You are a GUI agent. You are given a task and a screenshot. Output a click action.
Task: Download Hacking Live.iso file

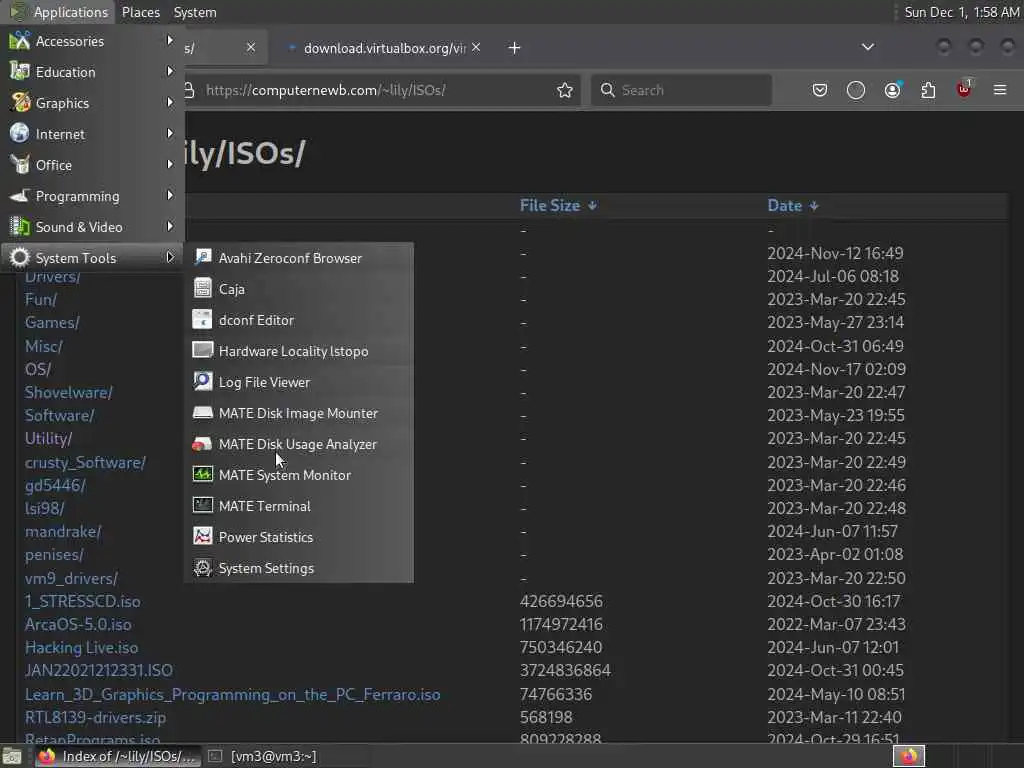click(82, 647)
